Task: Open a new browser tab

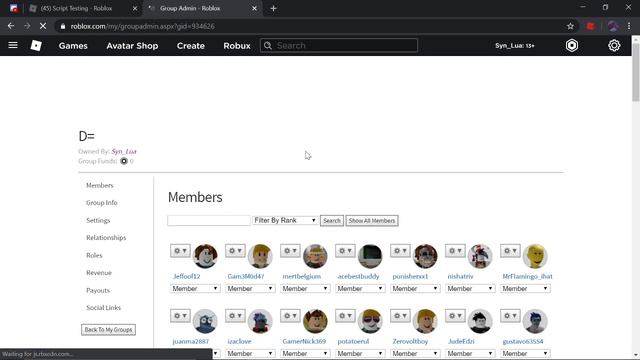Action: [x=273, y=8]
